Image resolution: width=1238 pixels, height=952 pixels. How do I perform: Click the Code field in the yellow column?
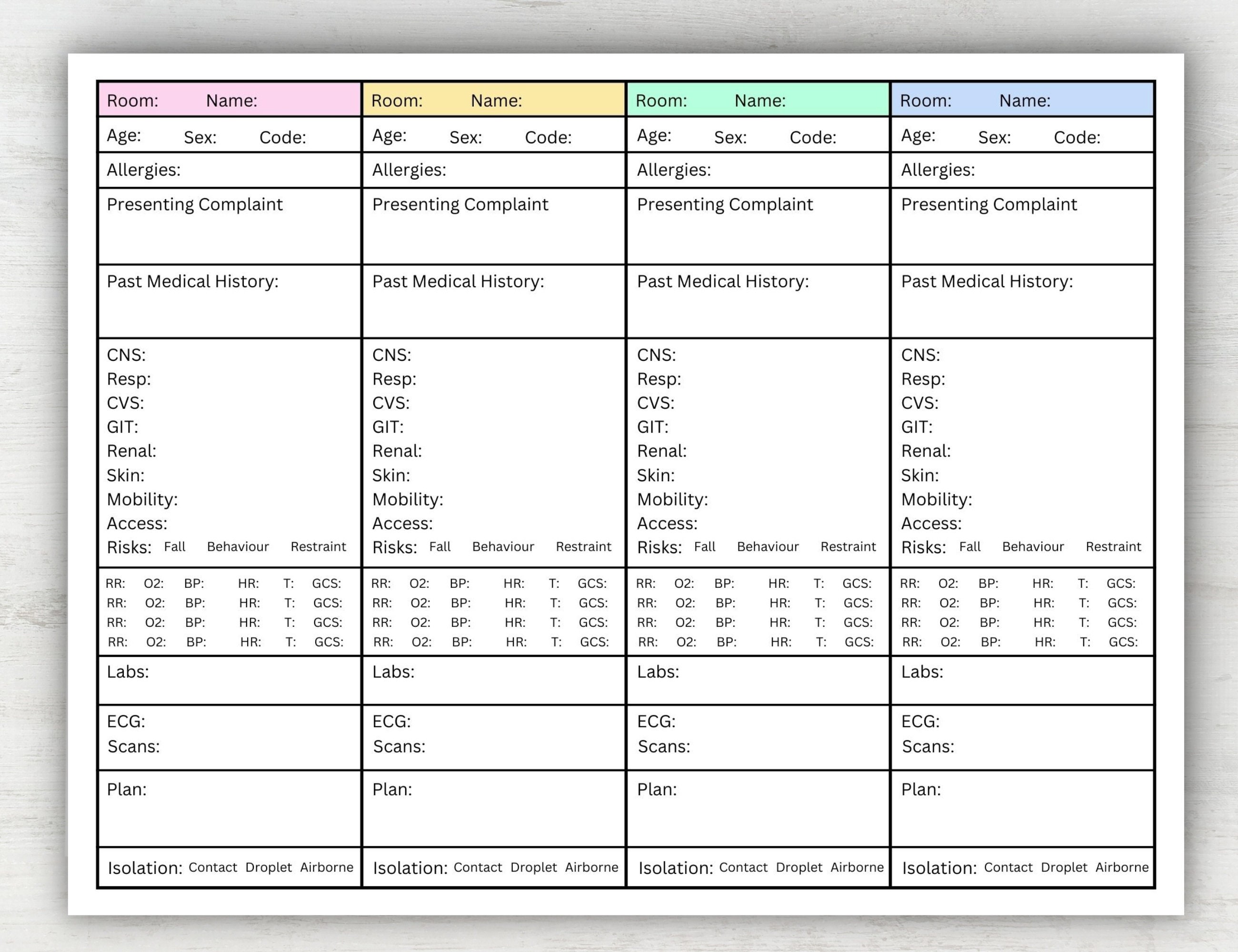[x=549, y=137]
